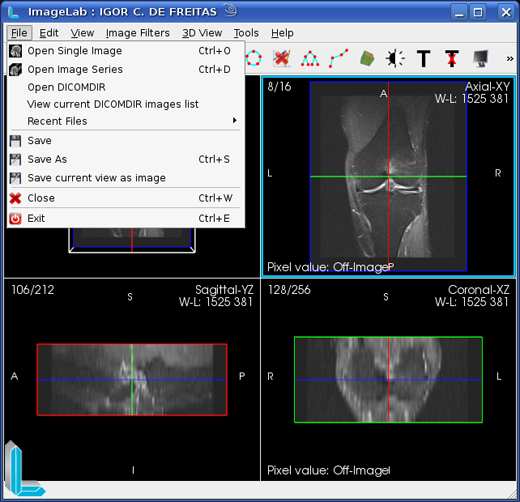Click the Axial-XY view label
This screenshot has width=520, height=502.
487,87
